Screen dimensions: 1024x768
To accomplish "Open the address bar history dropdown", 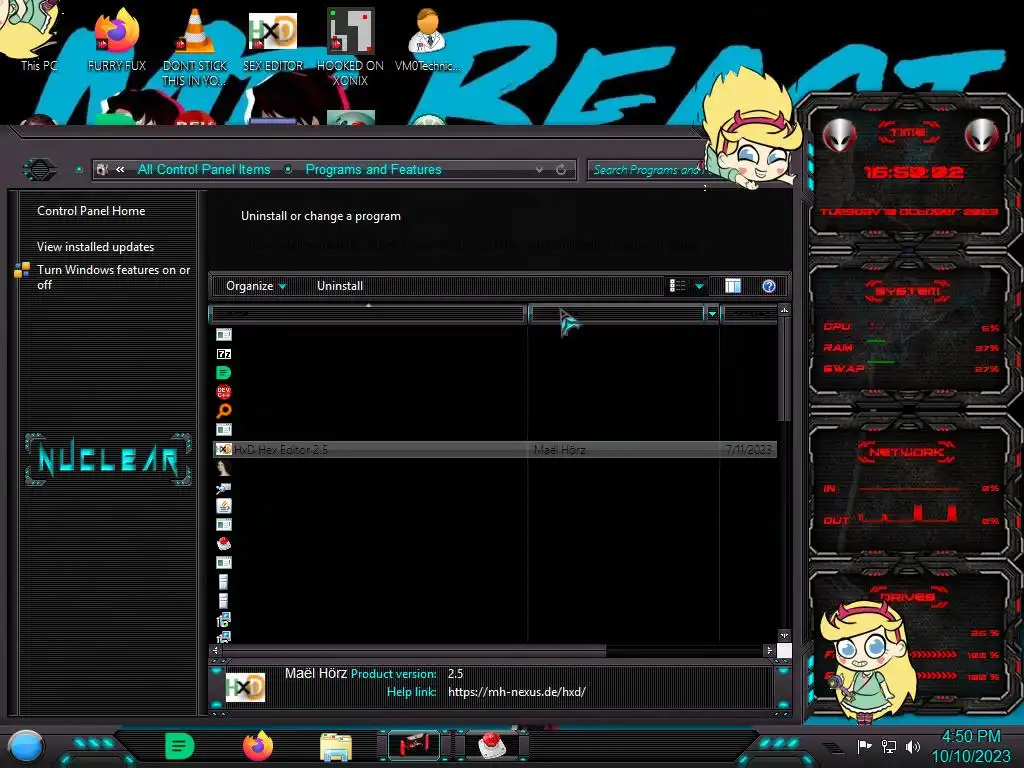I will [x=539, y=169].
